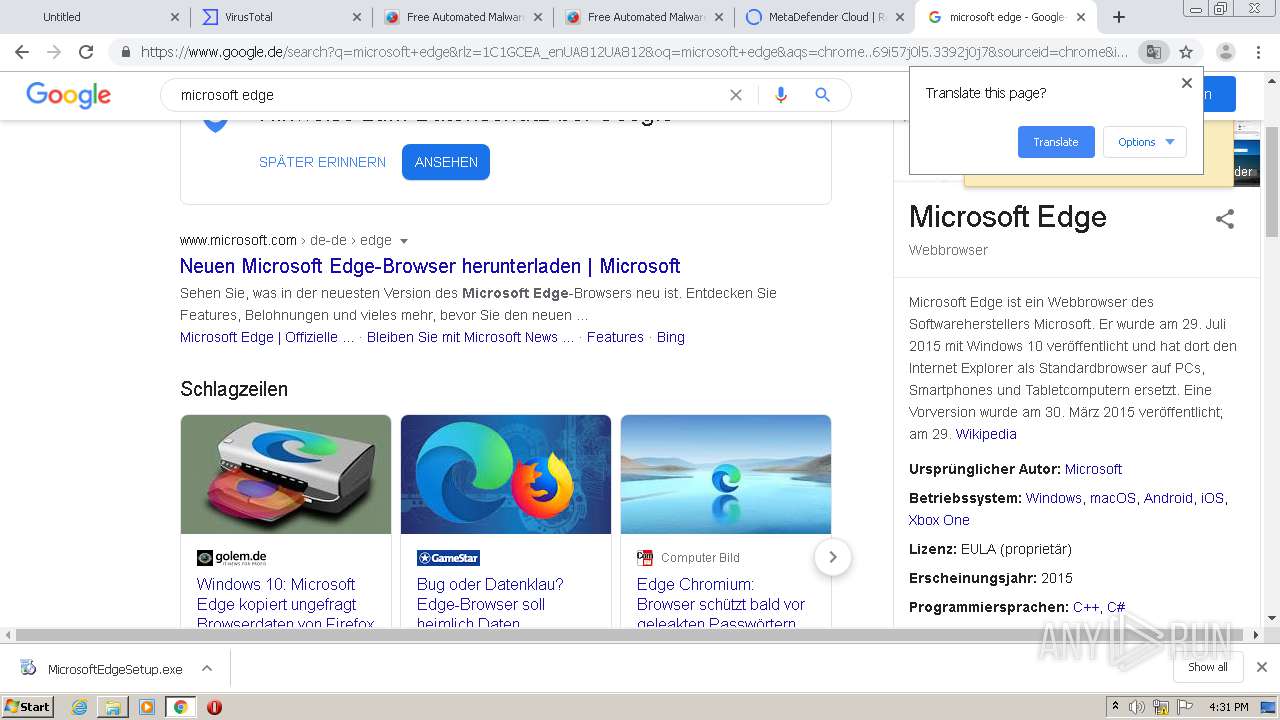Go forward with the forward arrow
The height and width of the screenshot is (720, 1280).
pyautogui.click(x=54, y=52)
